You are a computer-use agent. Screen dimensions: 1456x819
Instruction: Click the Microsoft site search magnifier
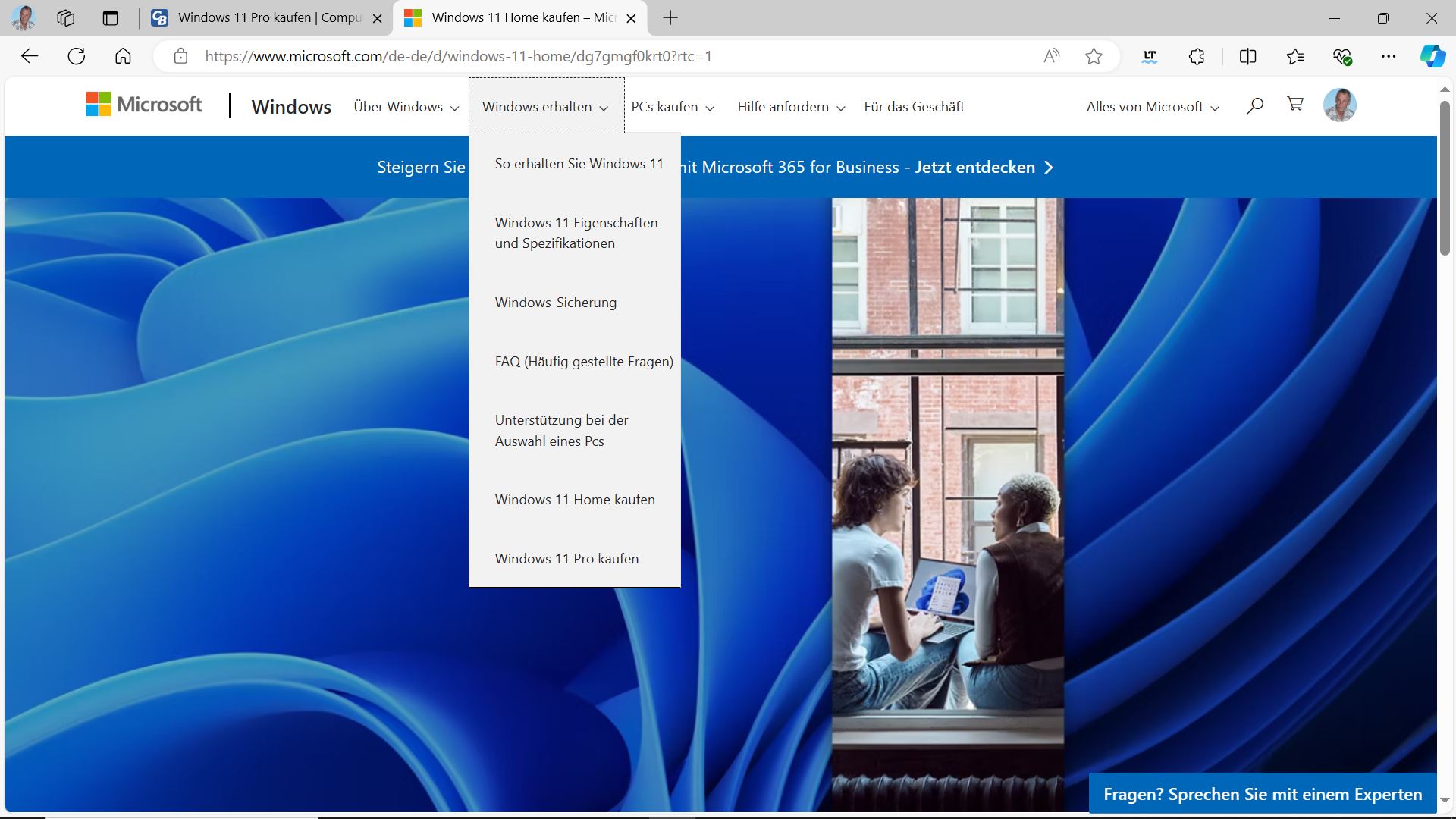click(1254, 105)
